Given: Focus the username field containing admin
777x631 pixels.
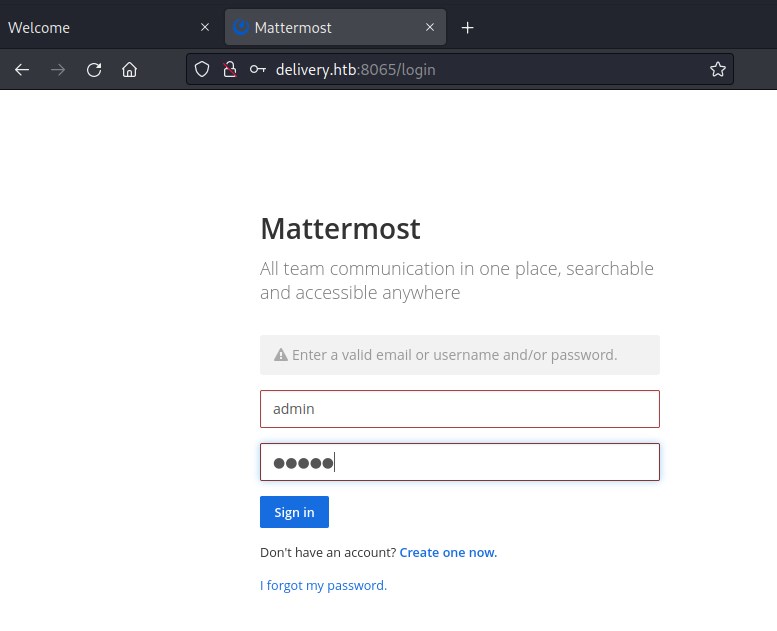Looking at the screenshot, I should click(x=459, y=409).
